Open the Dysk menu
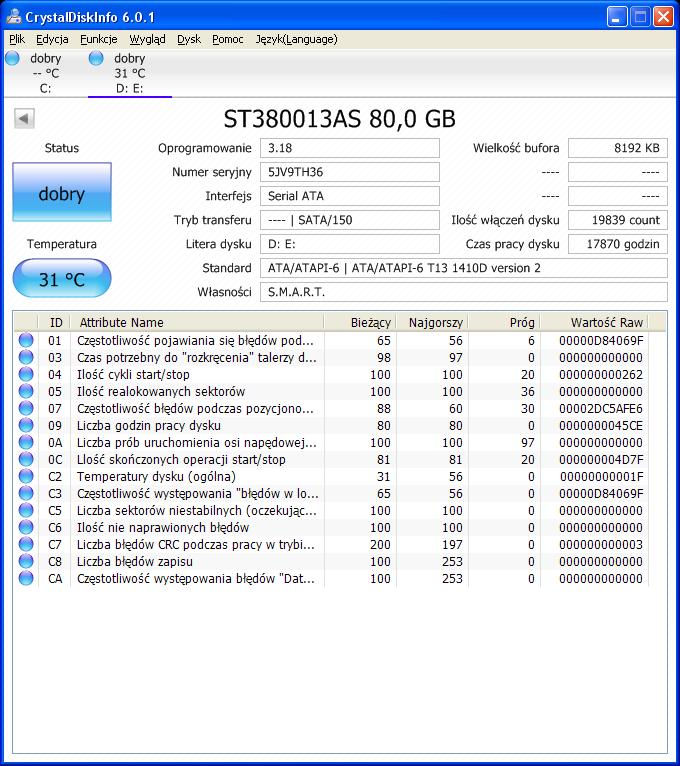Screen dimensions: 680x766 coord(189,39)
